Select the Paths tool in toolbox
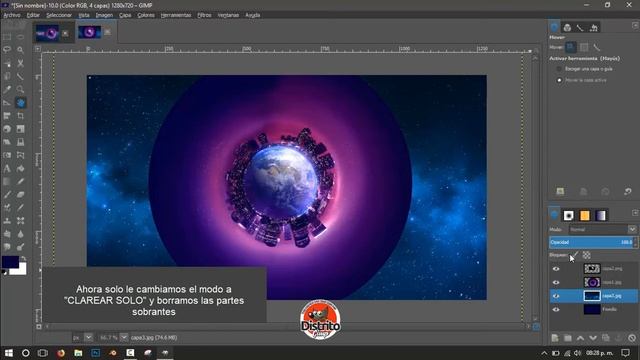 click(20, 76)
